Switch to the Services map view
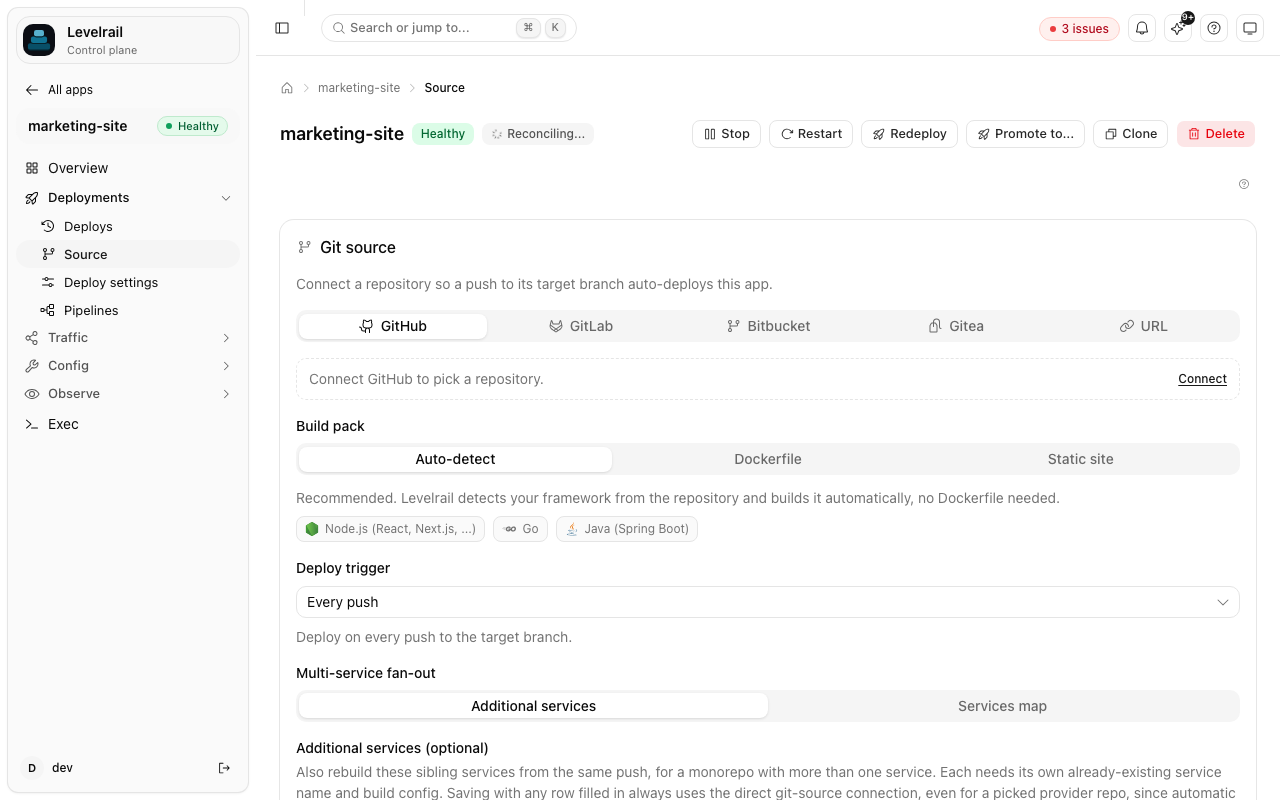Image resolution: width=1280 pixels, height=800 pixels. pyautogui.click(x=1002, y=706)
